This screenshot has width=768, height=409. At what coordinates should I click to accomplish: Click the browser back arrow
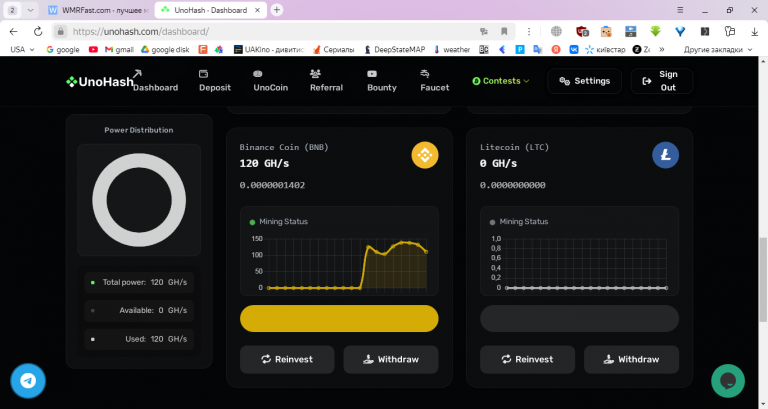(13, 31)
